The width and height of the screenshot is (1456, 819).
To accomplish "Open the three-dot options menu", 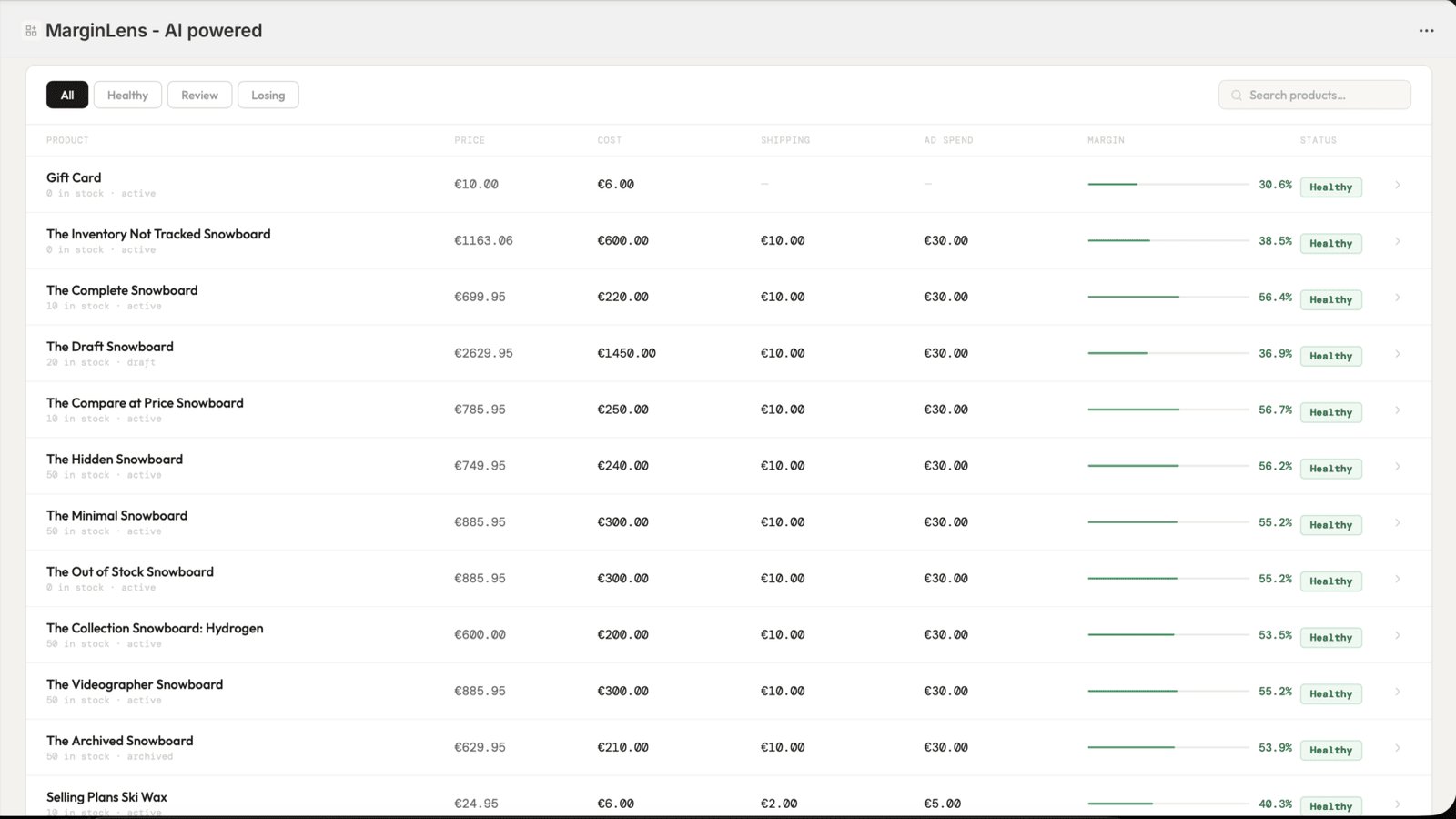I will tap(1426, 30).
